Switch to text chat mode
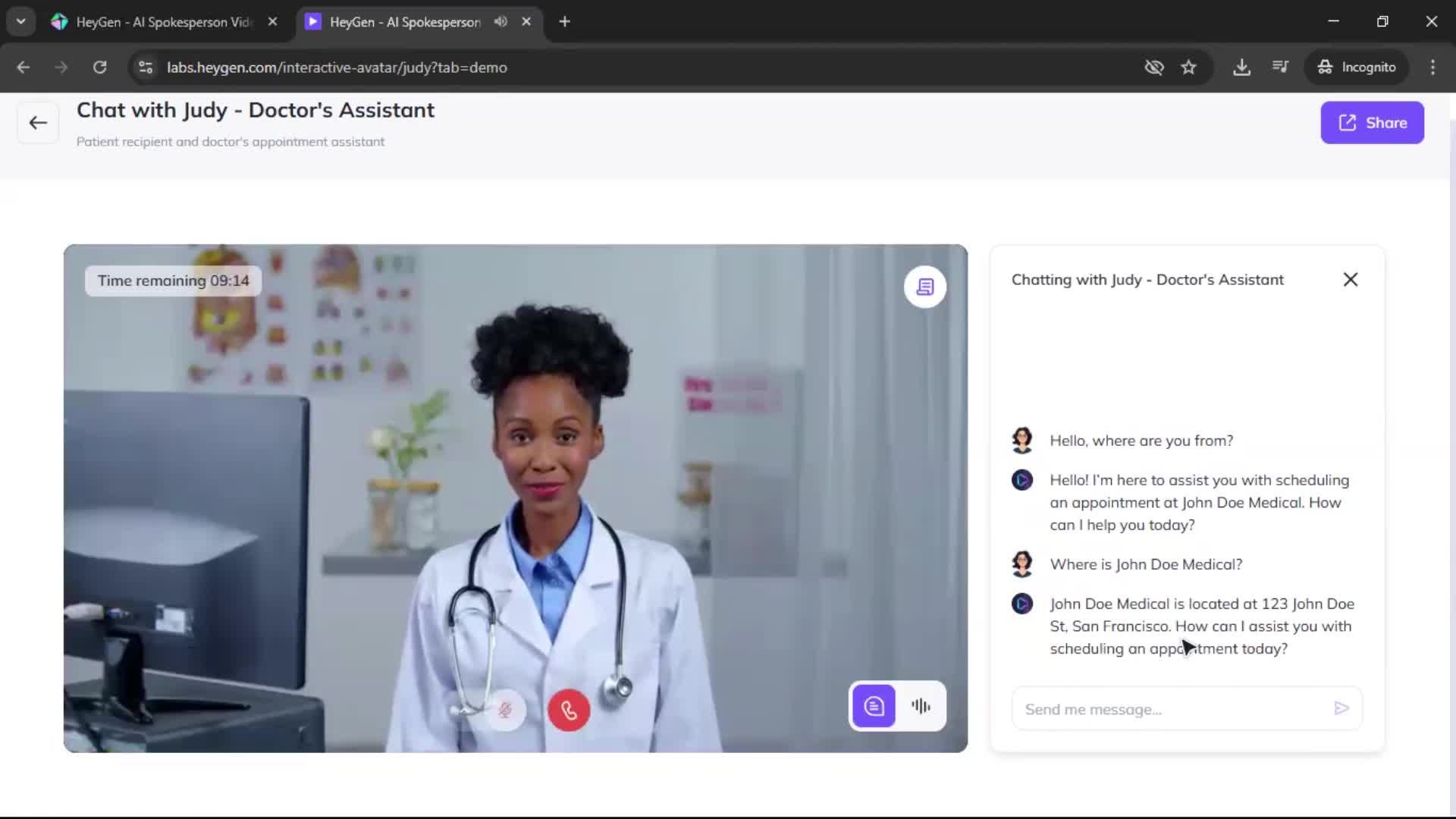Viewport: 1456px width, 819px height. [874, 707]
